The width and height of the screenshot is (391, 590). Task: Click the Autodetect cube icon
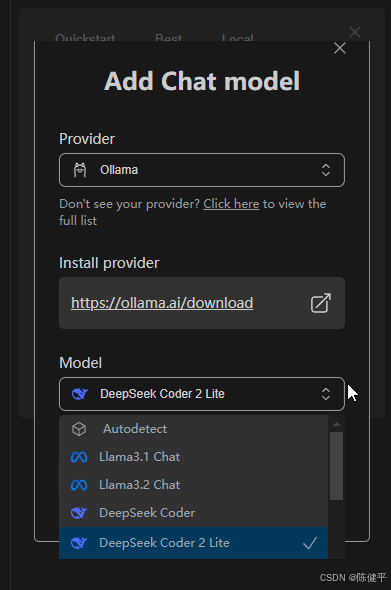(79, 429)
